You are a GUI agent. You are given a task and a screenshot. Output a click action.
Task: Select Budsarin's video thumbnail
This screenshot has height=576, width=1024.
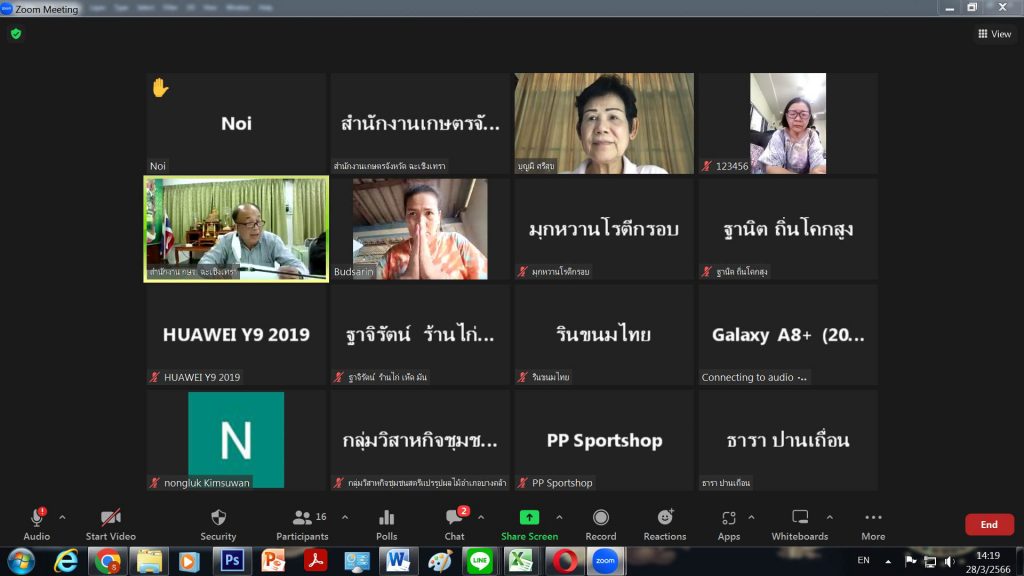tap(420, 229)
